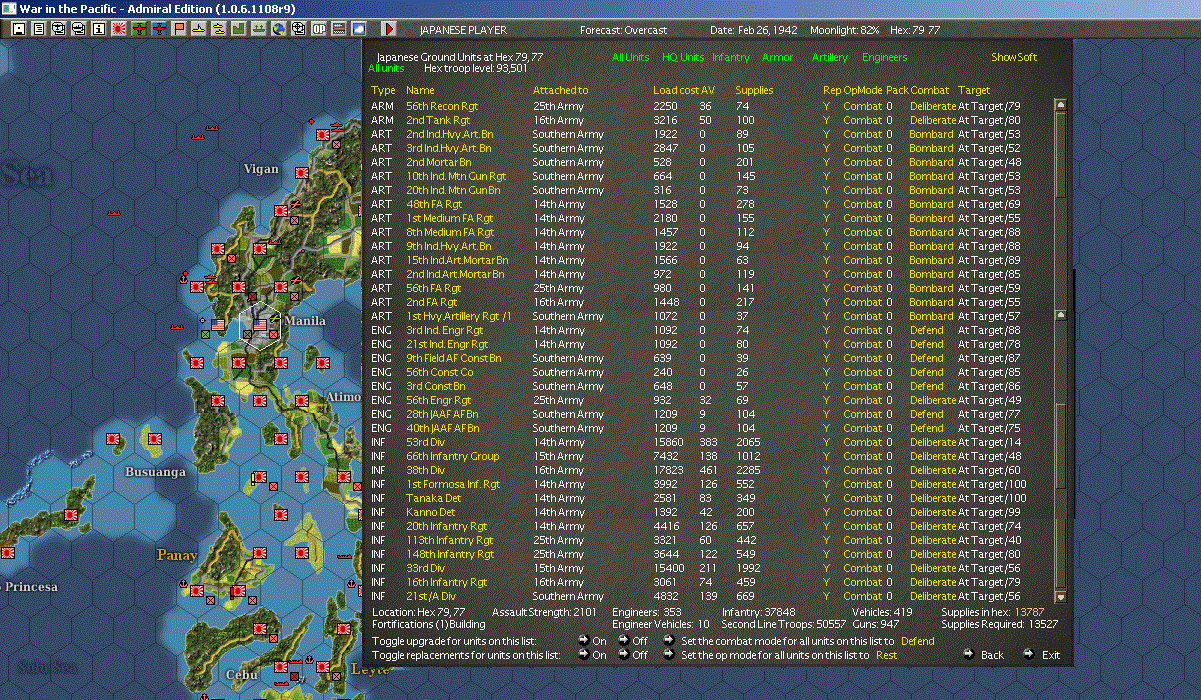Turn replacements Off for units on list
The width and height of the screenshot is (1201, 700).
point(623,655)
